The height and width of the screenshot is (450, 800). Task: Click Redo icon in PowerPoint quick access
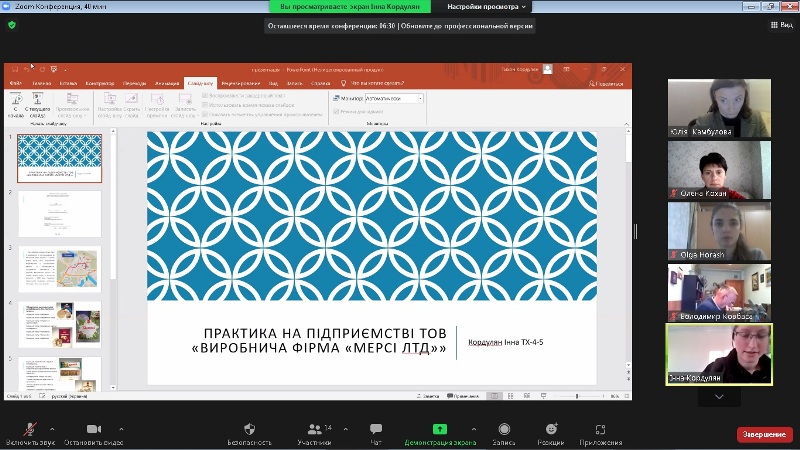click(x=42, y=69)
